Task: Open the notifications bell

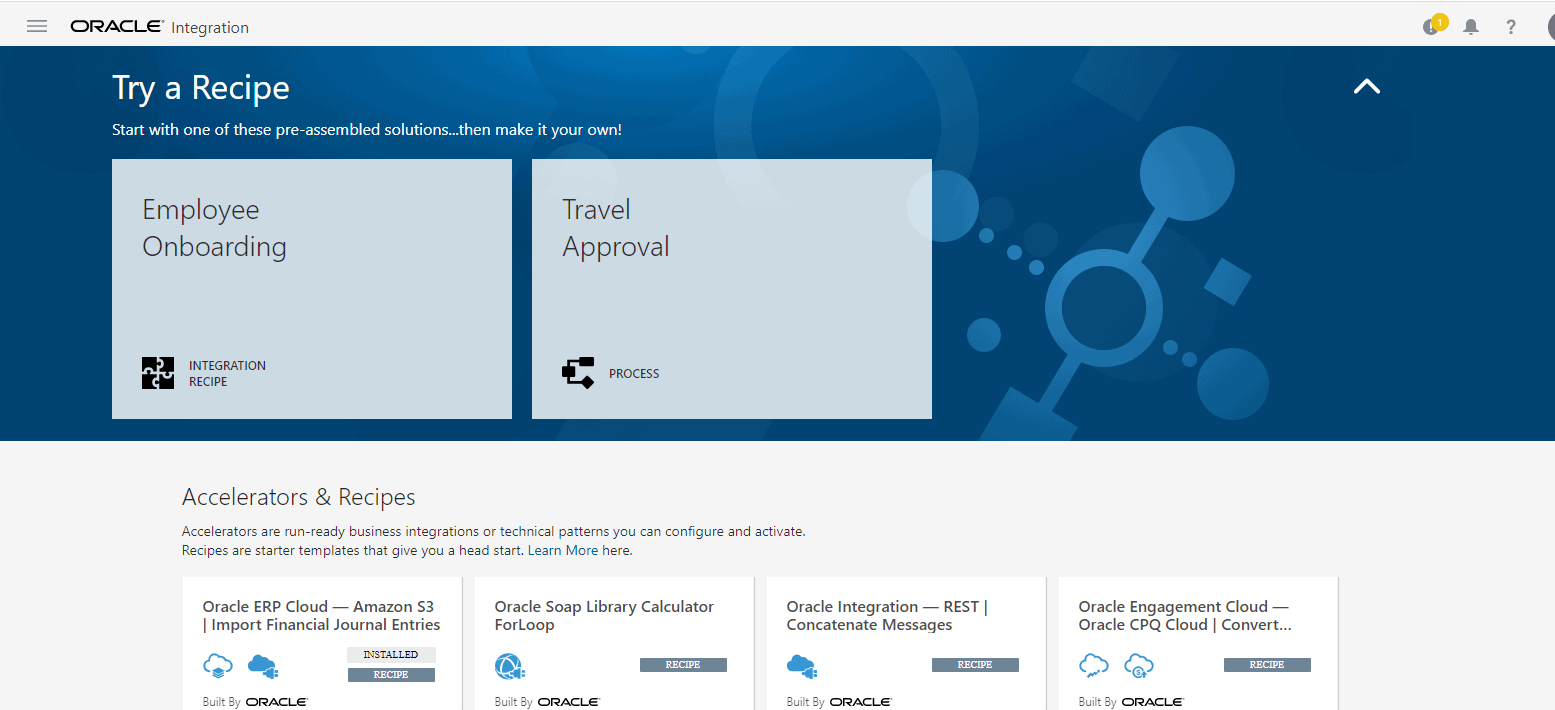Action: pos(1471,27)
